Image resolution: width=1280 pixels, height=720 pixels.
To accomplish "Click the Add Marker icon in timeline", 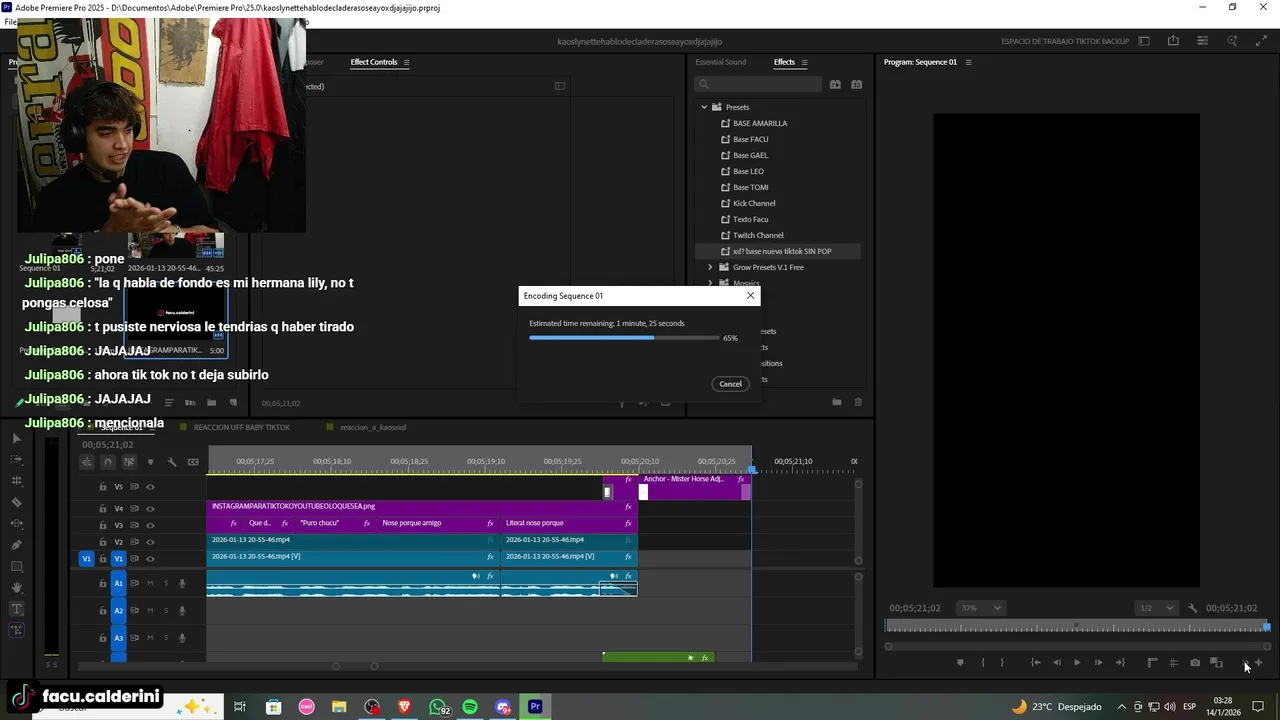I will point(151,462).
